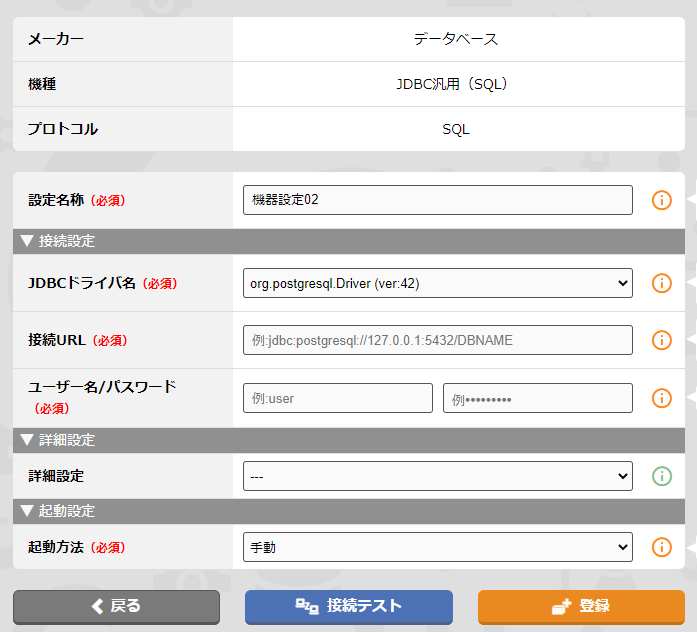Click the info icon next to 接続URL
Screen dimensions: 697x632
pyautogui.click(x=661, y=340)
